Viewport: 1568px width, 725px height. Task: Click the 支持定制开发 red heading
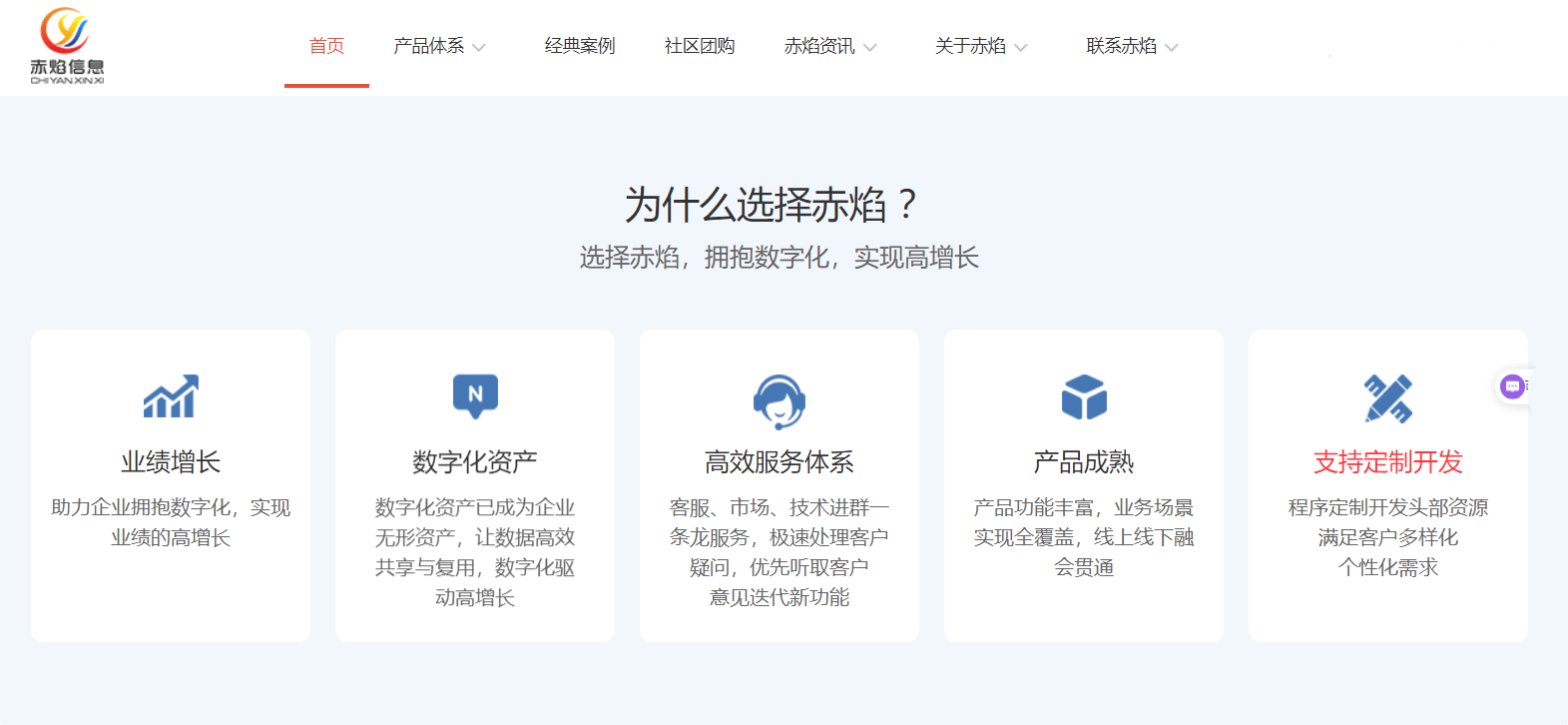1388,462
